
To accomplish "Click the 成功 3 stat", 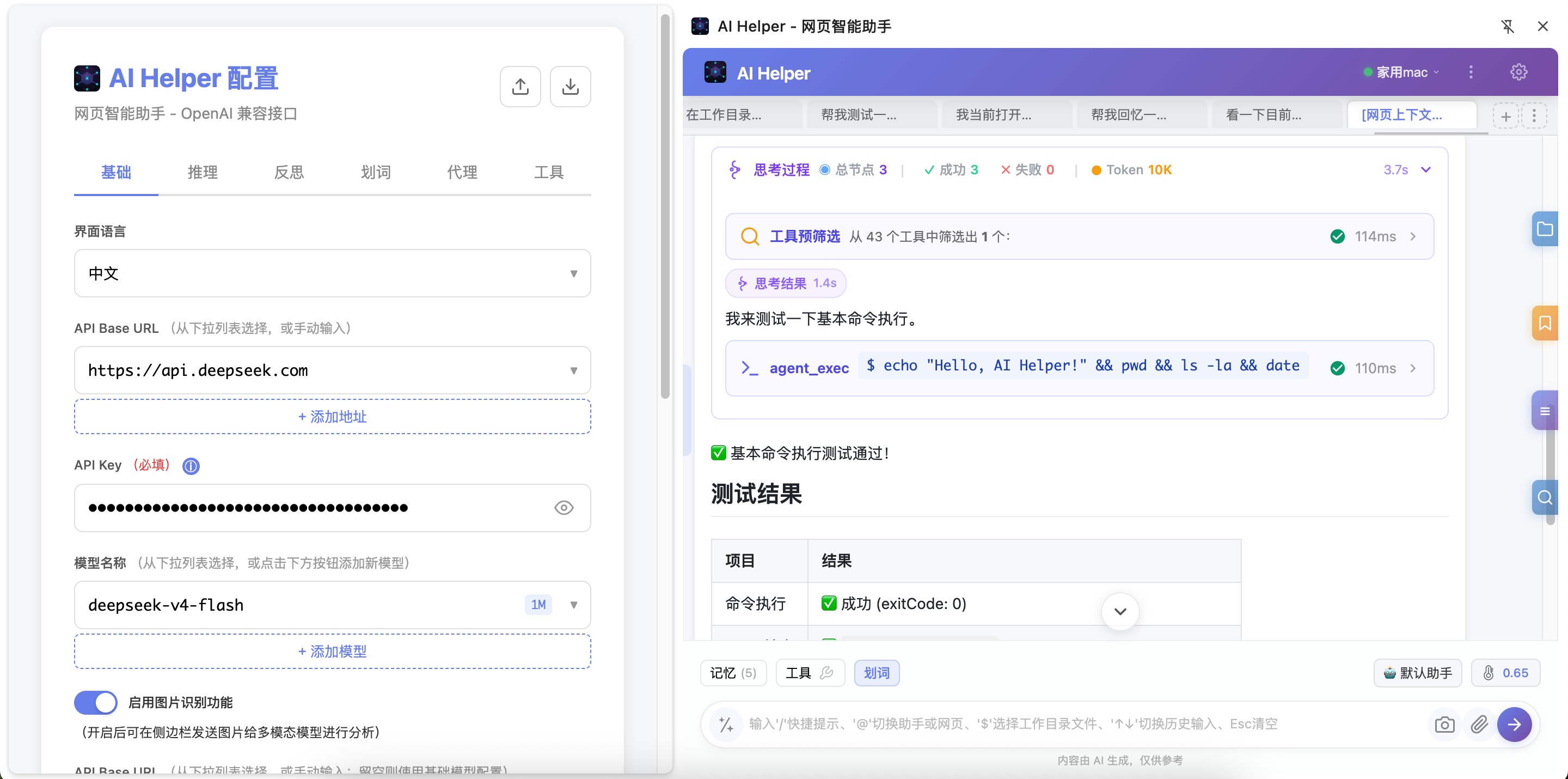I will click(951, 170).
